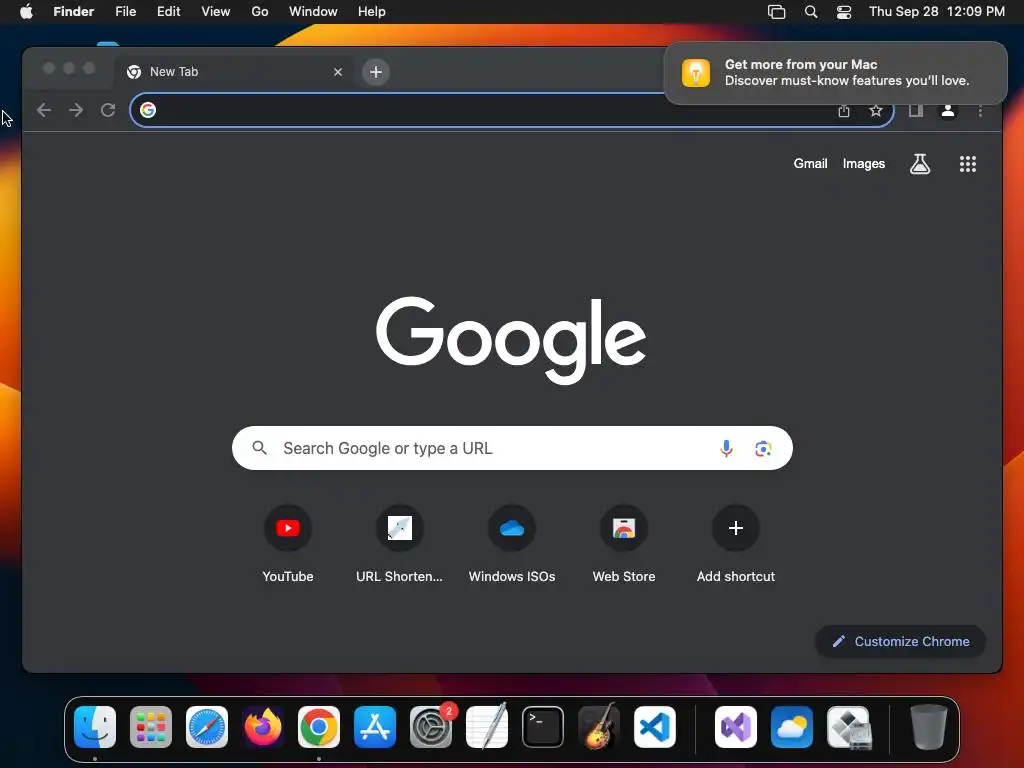Viewport: 1024px width, 768px height.
Task: Open the Windows ISOs shortcut
Action: [x=511, y=544]
